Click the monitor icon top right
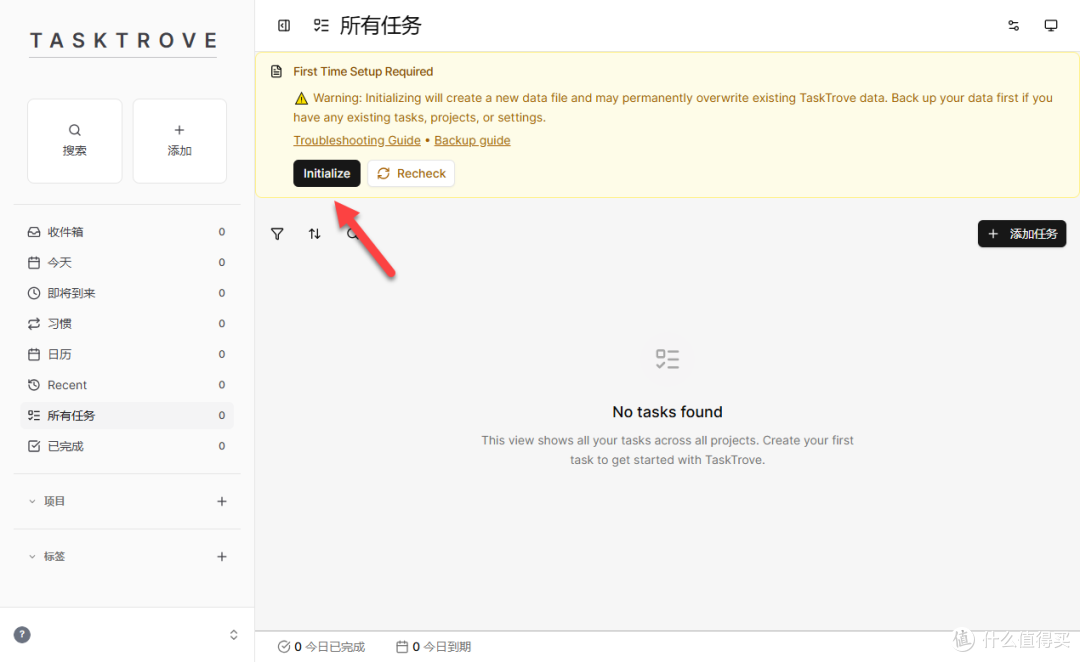 click(x=1050, y=25)
